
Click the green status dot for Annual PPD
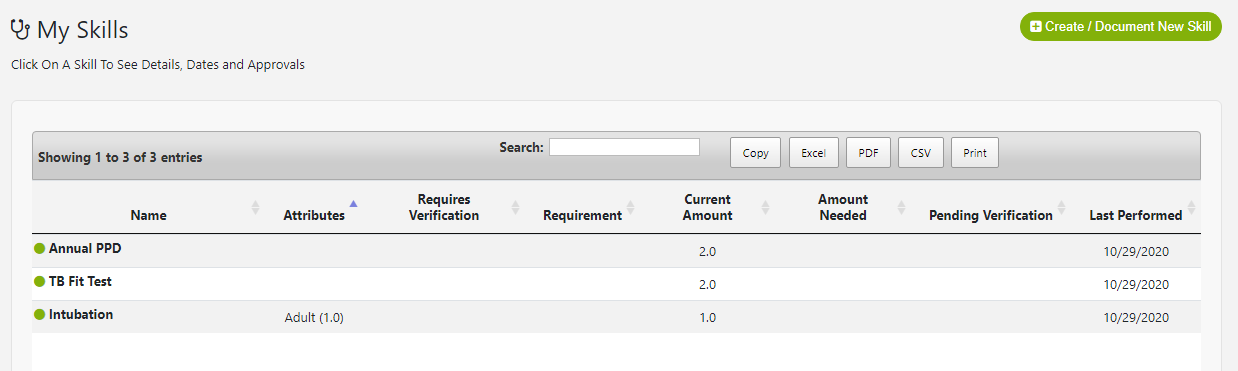click(x=40, y=248)
